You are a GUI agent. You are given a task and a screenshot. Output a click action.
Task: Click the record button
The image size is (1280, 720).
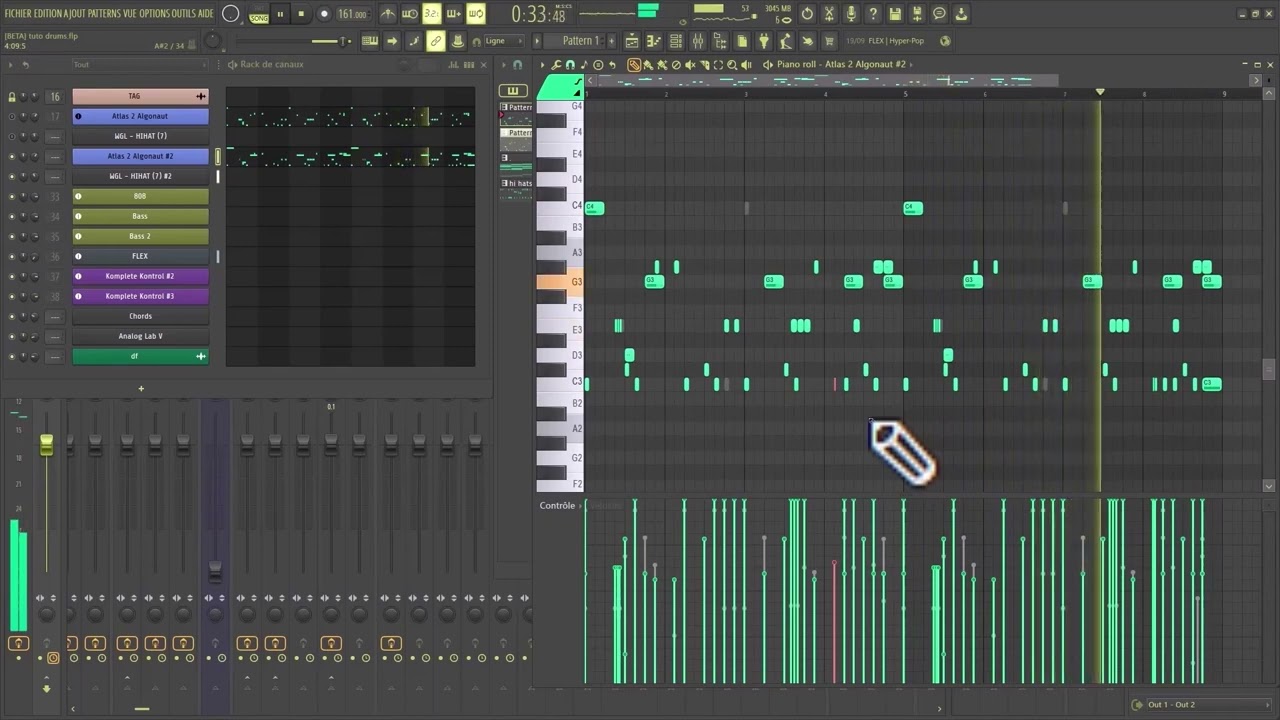pos(324,14)
